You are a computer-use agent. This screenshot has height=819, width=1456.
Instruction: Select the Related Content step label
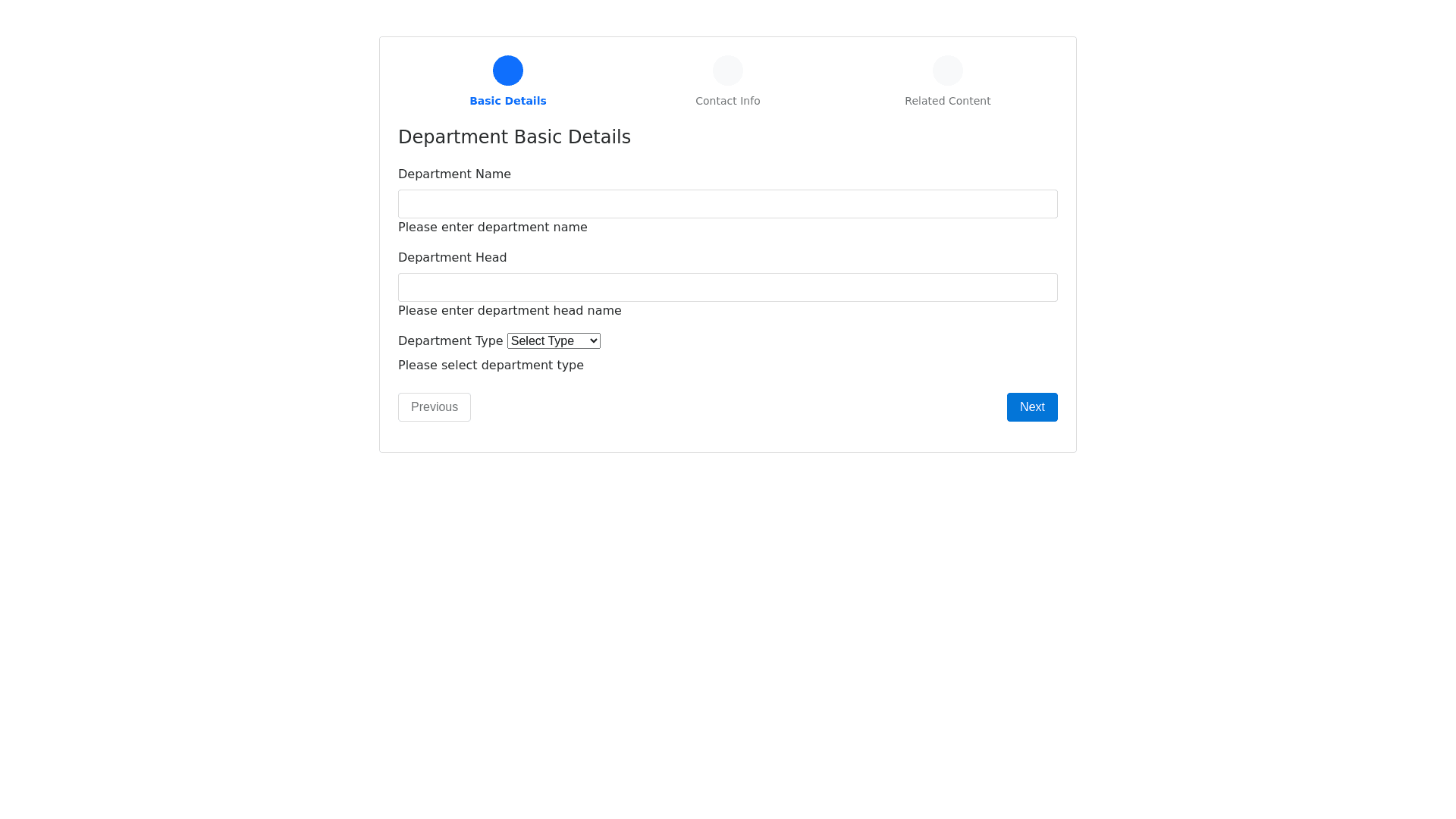click(948, 101)
